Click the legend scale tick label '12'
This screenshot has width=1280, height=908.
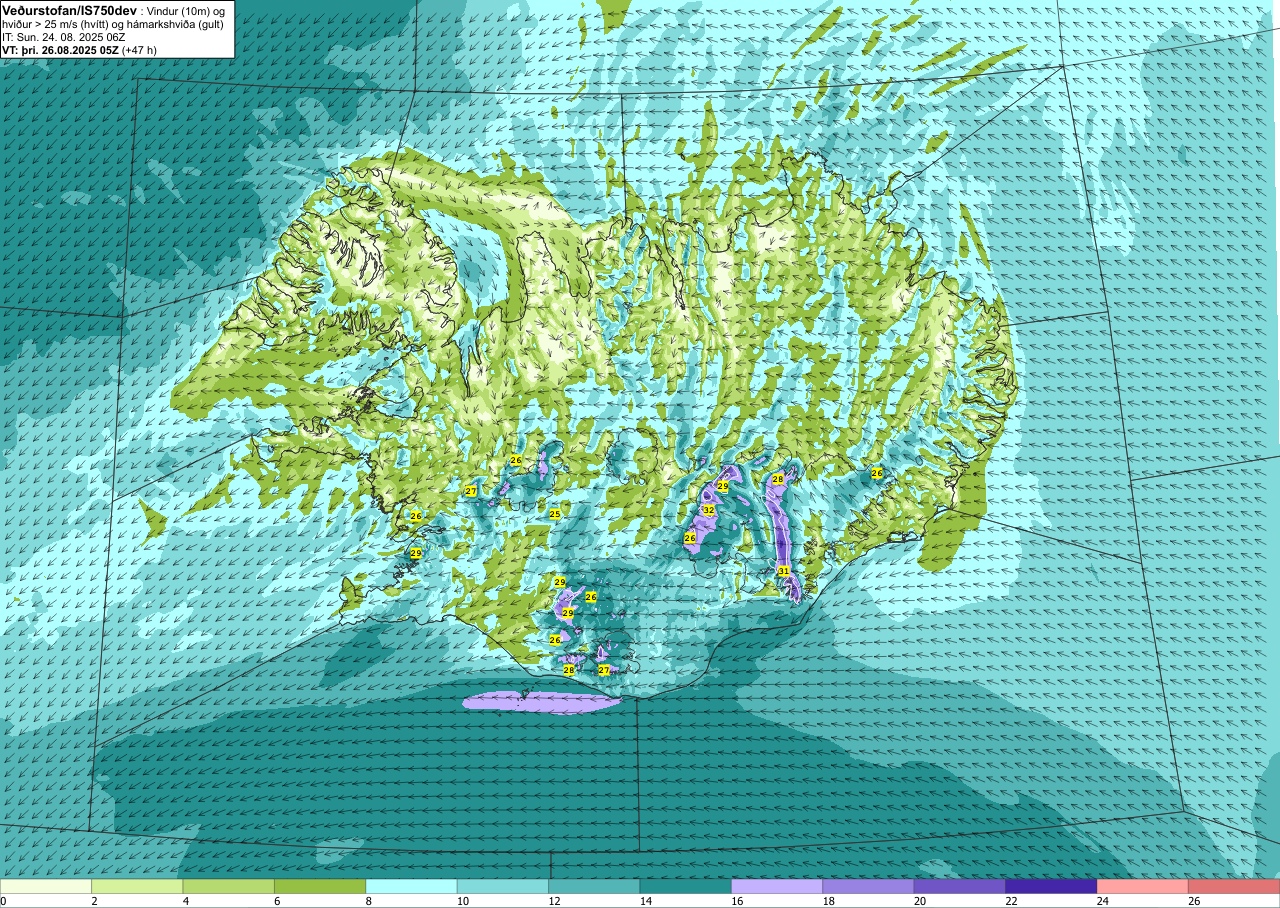coord(554,901)
